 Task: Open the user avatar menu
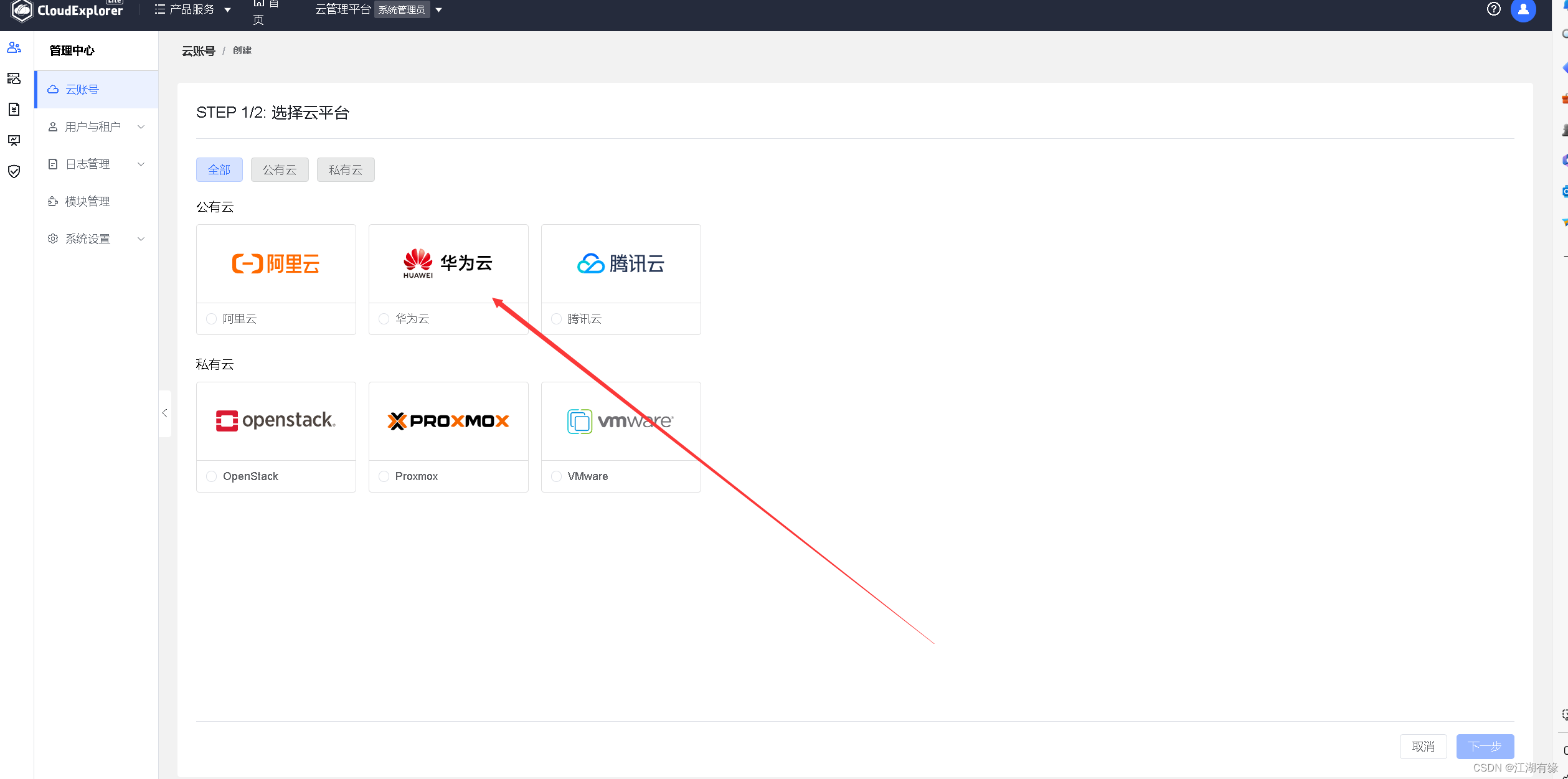click(1523, 10)
